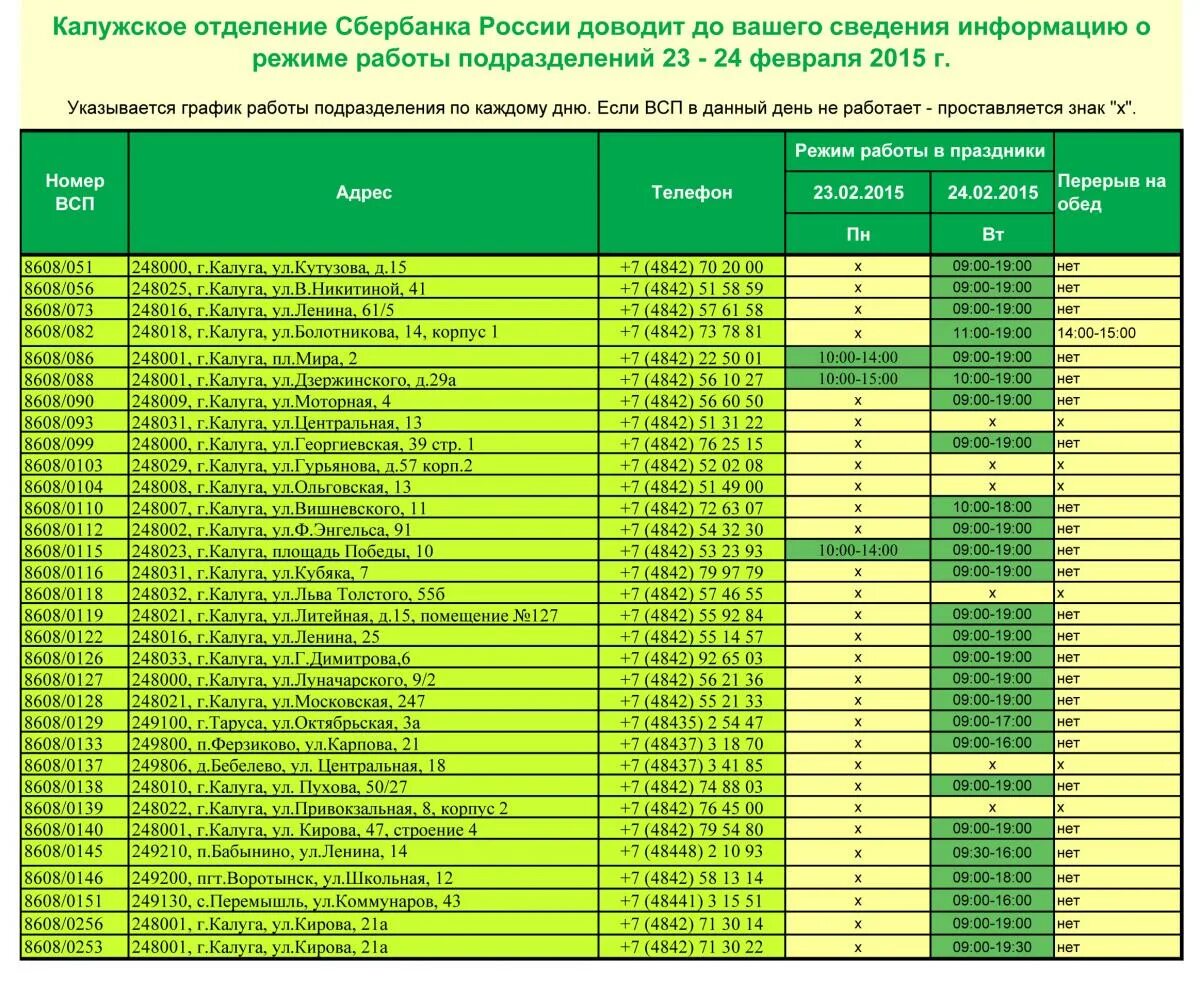Click the '09:00-19:30' hours cell
Viewport: 1200px width, 982px height.
[992, 946]
